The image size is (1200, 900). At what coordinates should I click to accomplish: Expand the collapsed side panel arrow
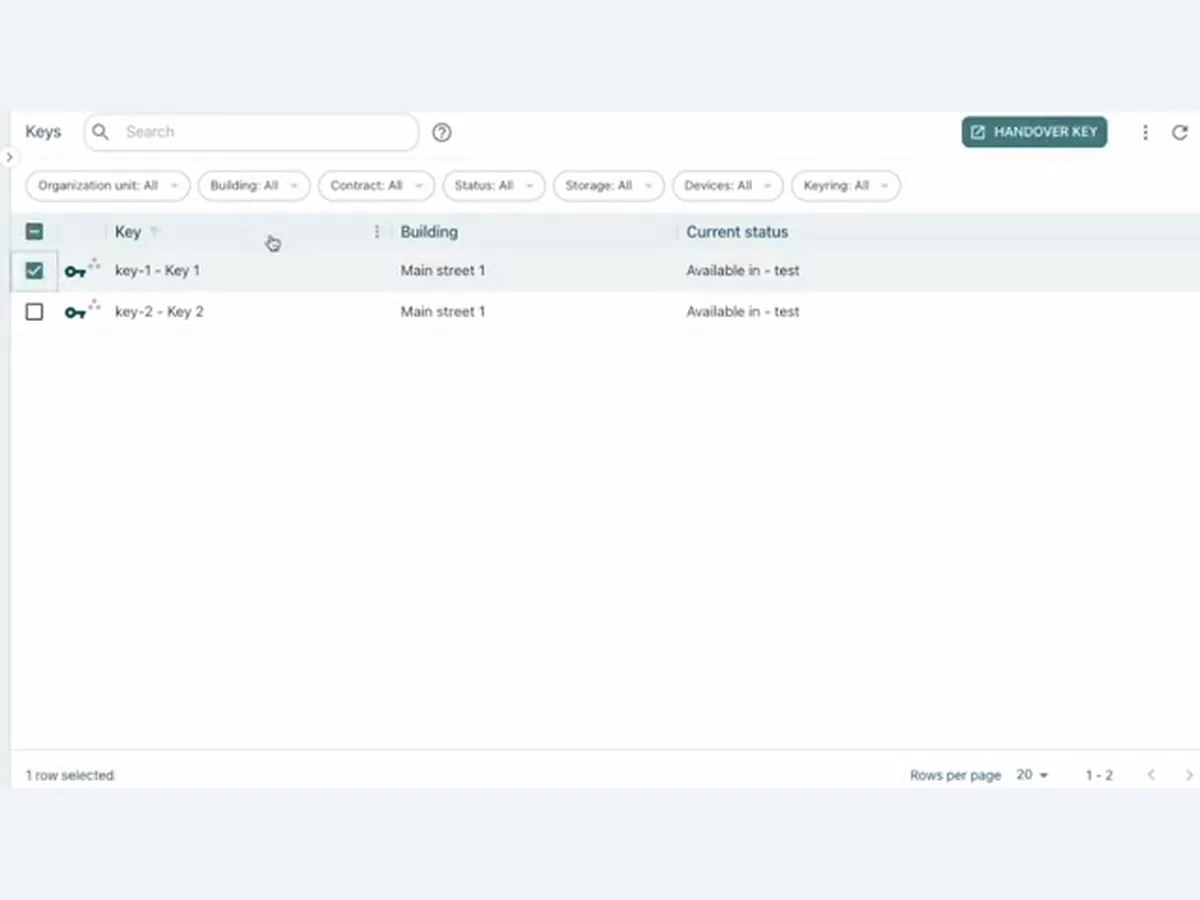8,158
